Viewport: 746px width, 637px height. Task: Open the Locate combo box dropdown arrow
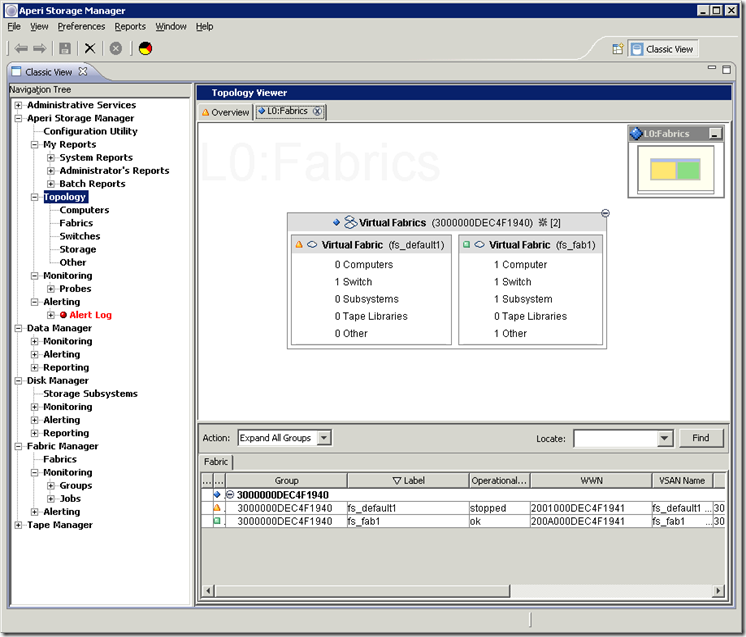(665, 438)
